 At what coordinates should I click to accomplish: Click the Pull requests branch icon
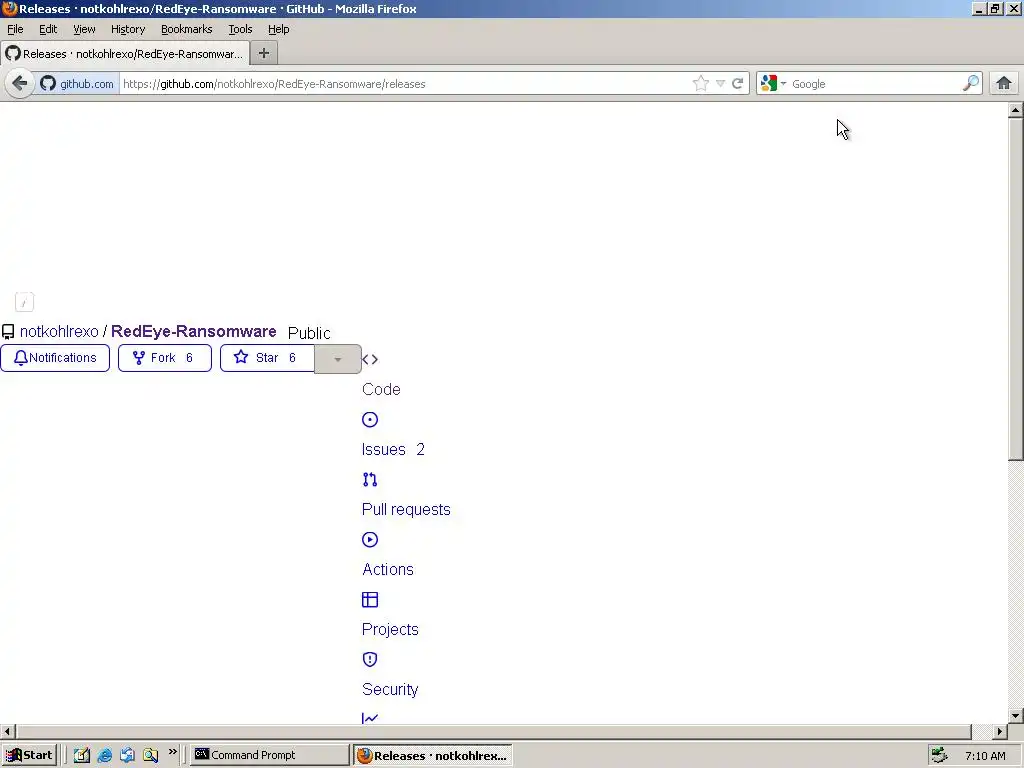pyautogui.click(x=370, y=479)
